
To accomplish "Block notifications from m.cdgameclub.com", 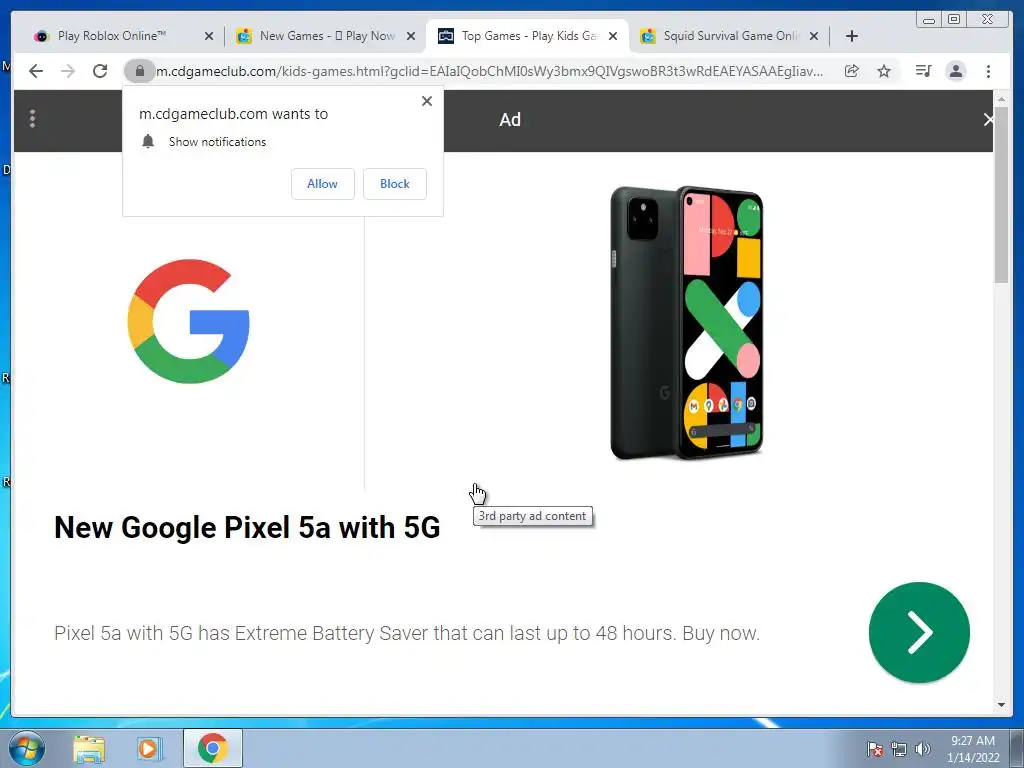I will (x=395, y=184).
